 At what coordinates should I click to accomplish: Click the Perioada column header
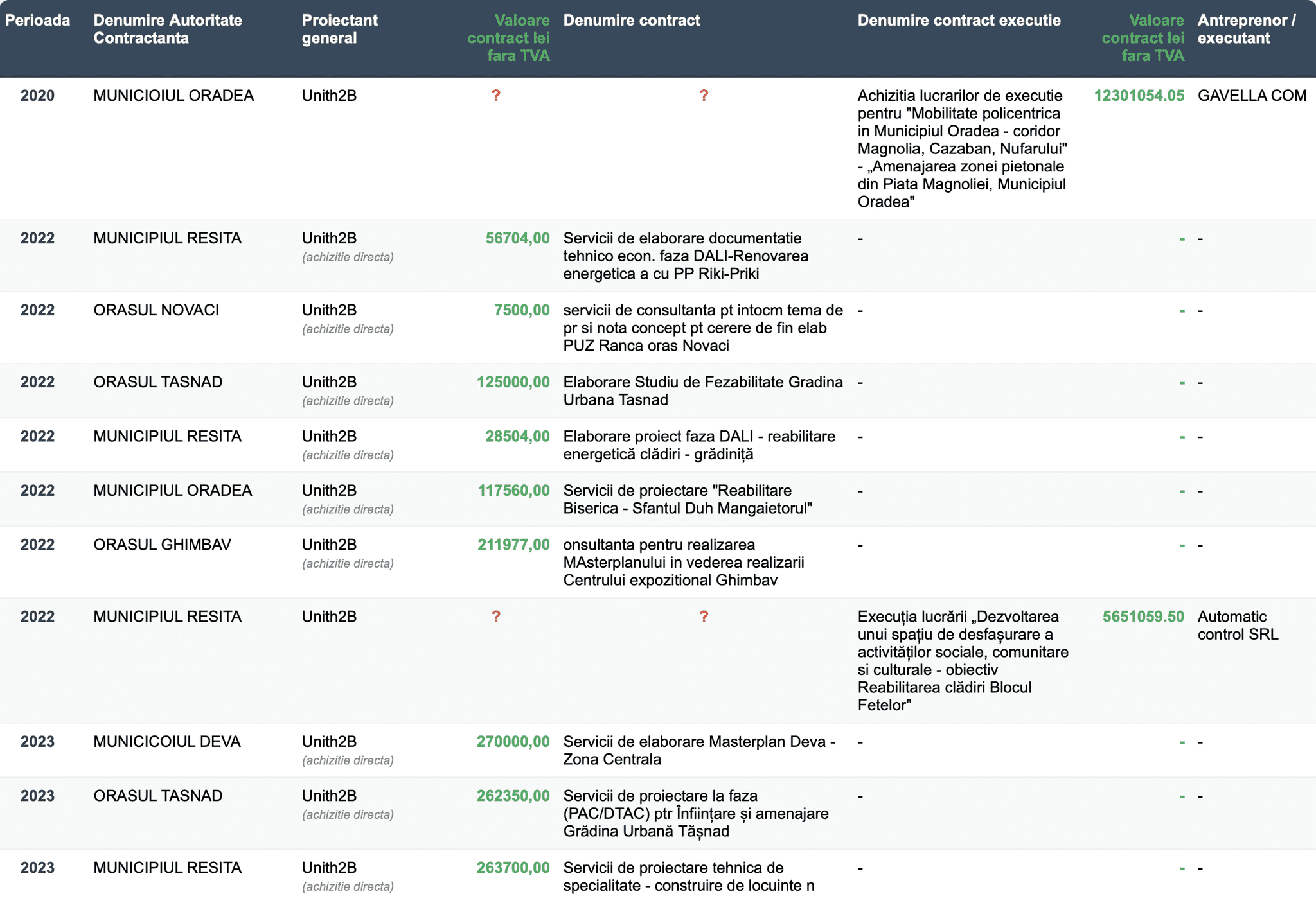37,21
